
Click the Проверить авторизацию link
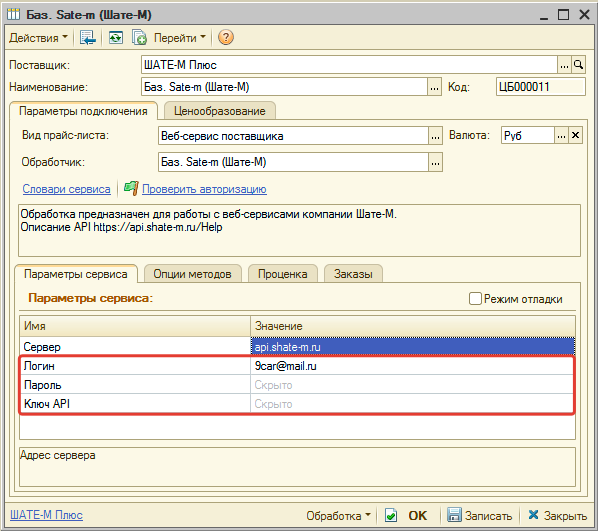point(204,189)
